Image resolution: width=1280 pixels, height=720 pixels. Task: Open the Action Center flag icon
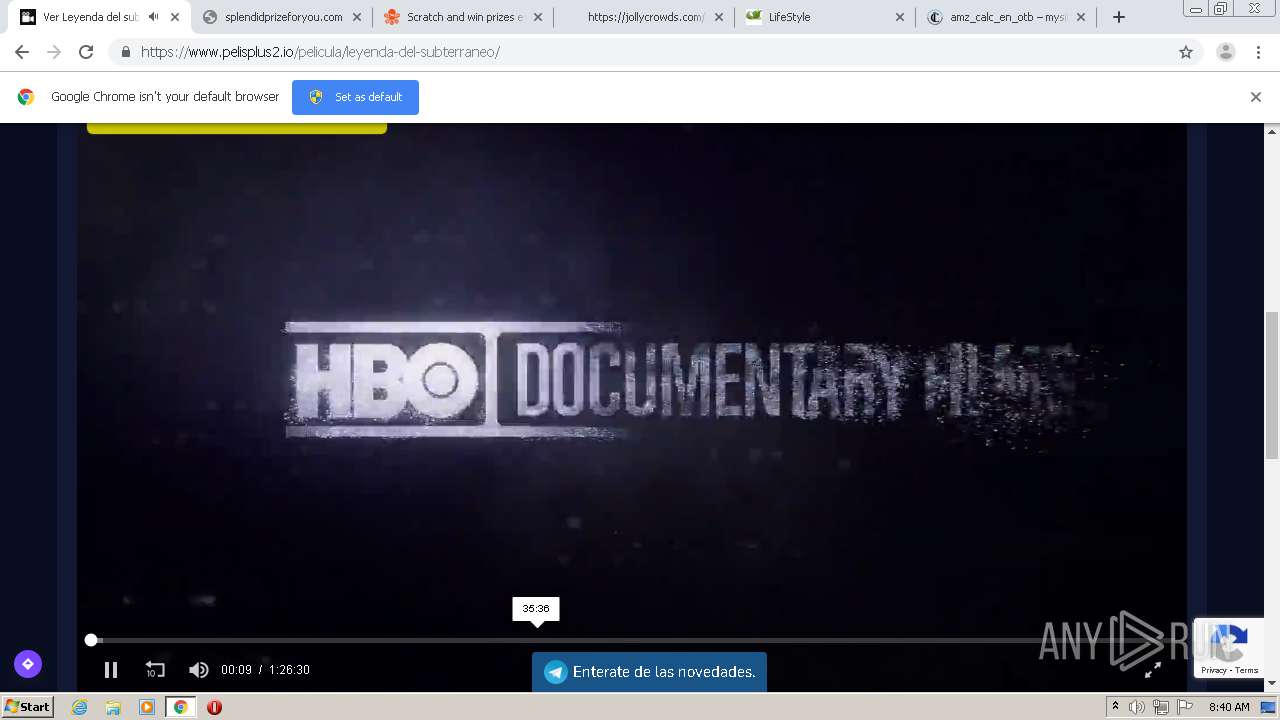[x=1185, y=707]
